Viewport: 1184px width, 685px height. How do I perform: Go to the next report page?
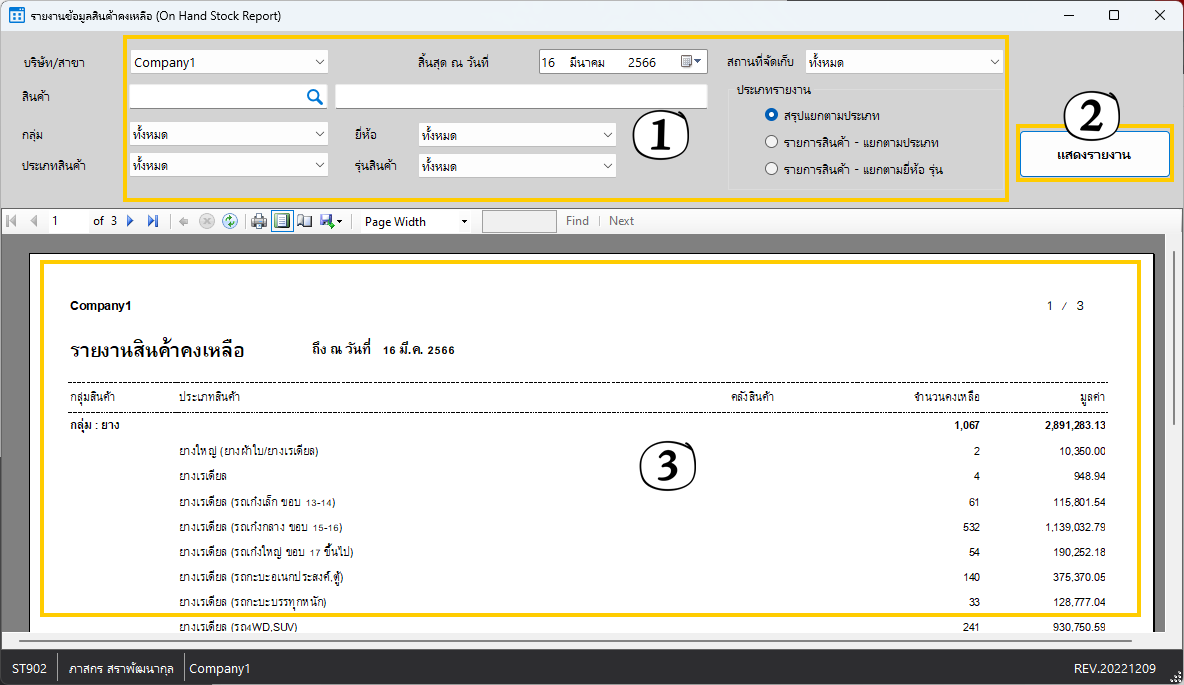coord(130,221)
